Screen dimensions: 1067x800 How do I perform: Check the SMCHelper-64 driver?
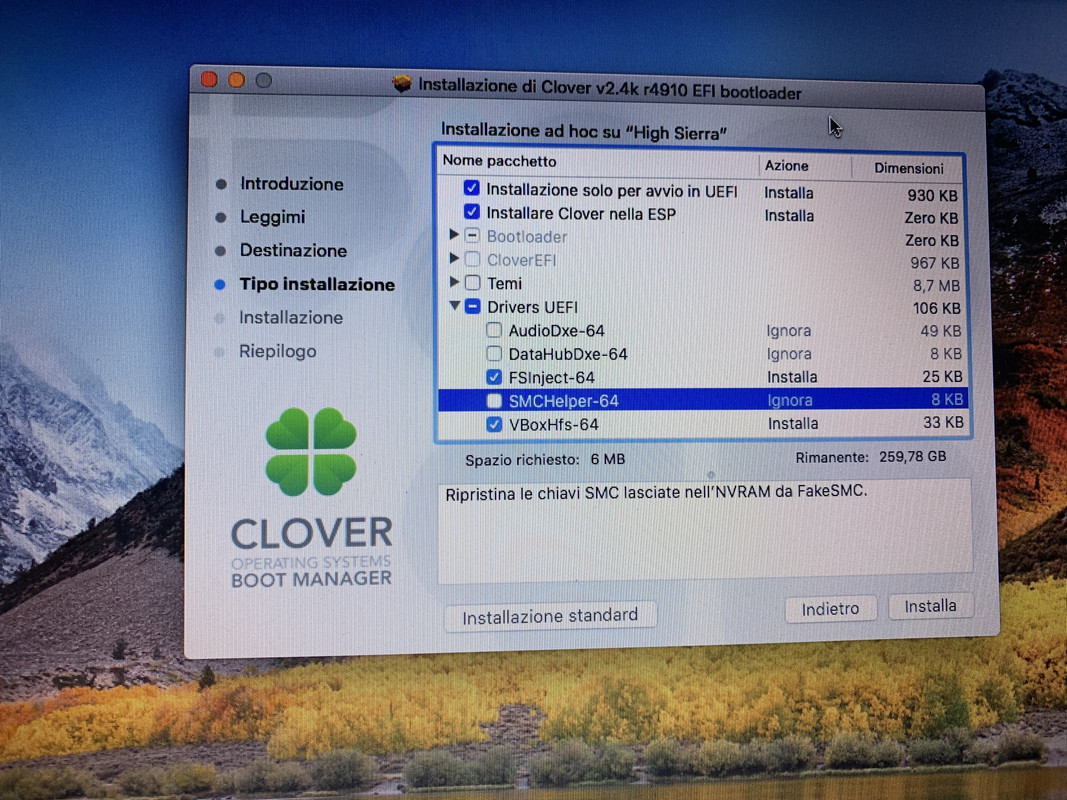[494, 400]
